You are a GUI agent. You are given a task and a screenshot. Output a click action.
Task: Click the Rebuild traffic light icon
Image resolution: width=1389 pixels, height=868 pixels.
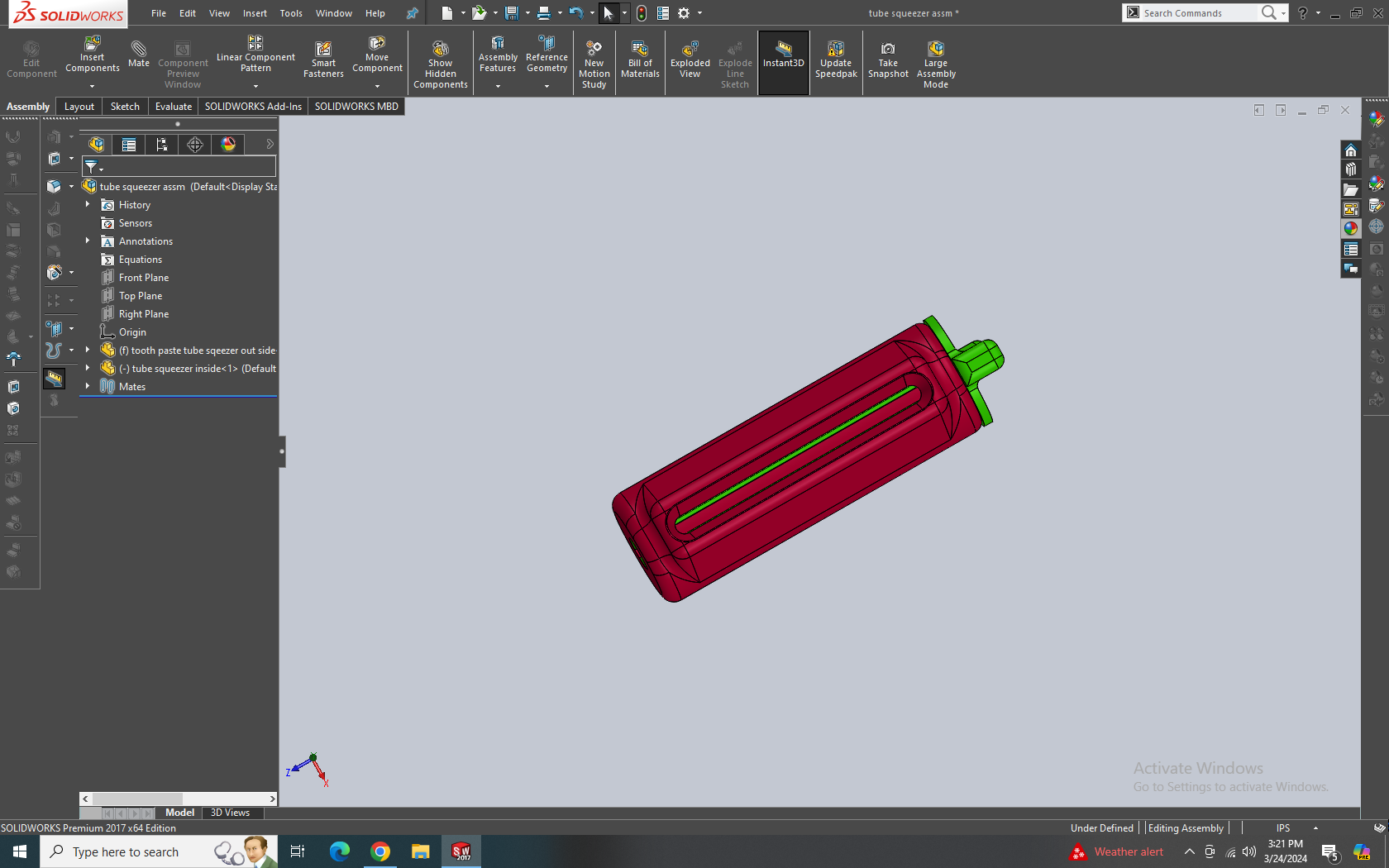click(642, 13)
